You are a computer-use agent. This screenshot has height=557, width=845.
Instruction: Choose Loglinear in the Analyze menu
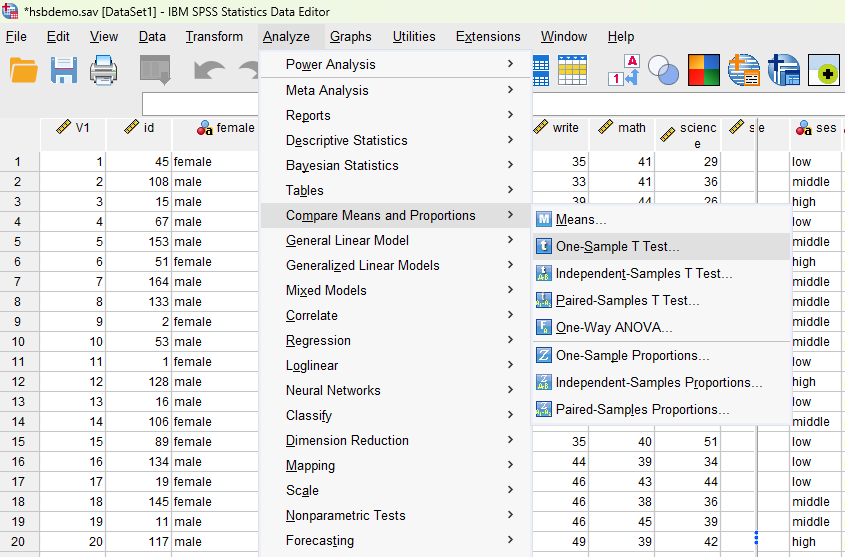tap(395, 365)
